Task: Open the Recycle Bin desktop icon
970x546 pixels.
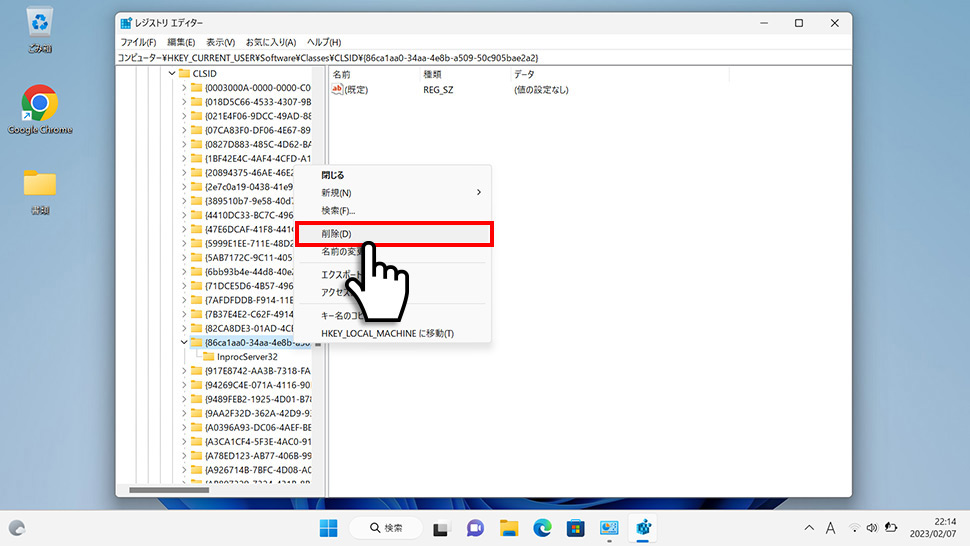Action: [x=40, y=30]
